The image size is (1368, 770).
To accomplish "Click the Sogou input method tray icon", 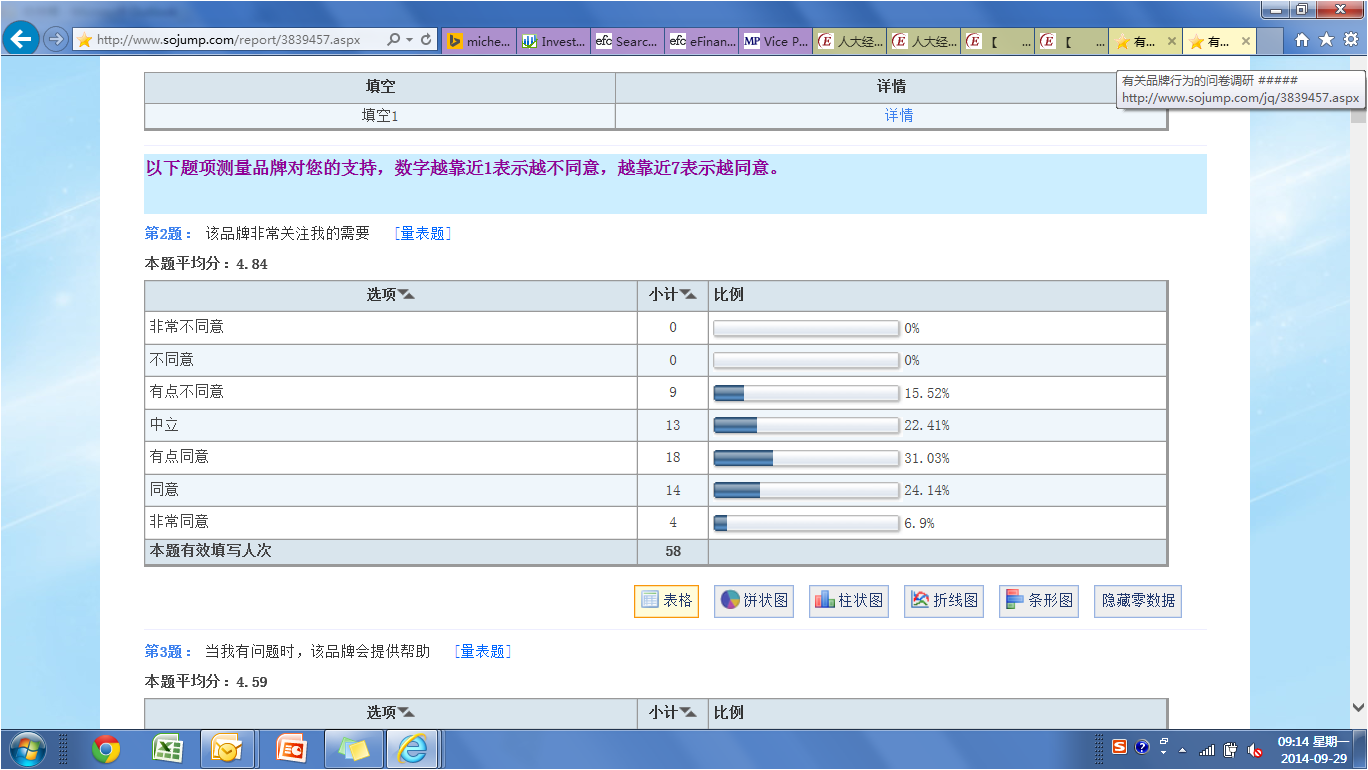I will pyautogui.click(x=1120, y=747).
